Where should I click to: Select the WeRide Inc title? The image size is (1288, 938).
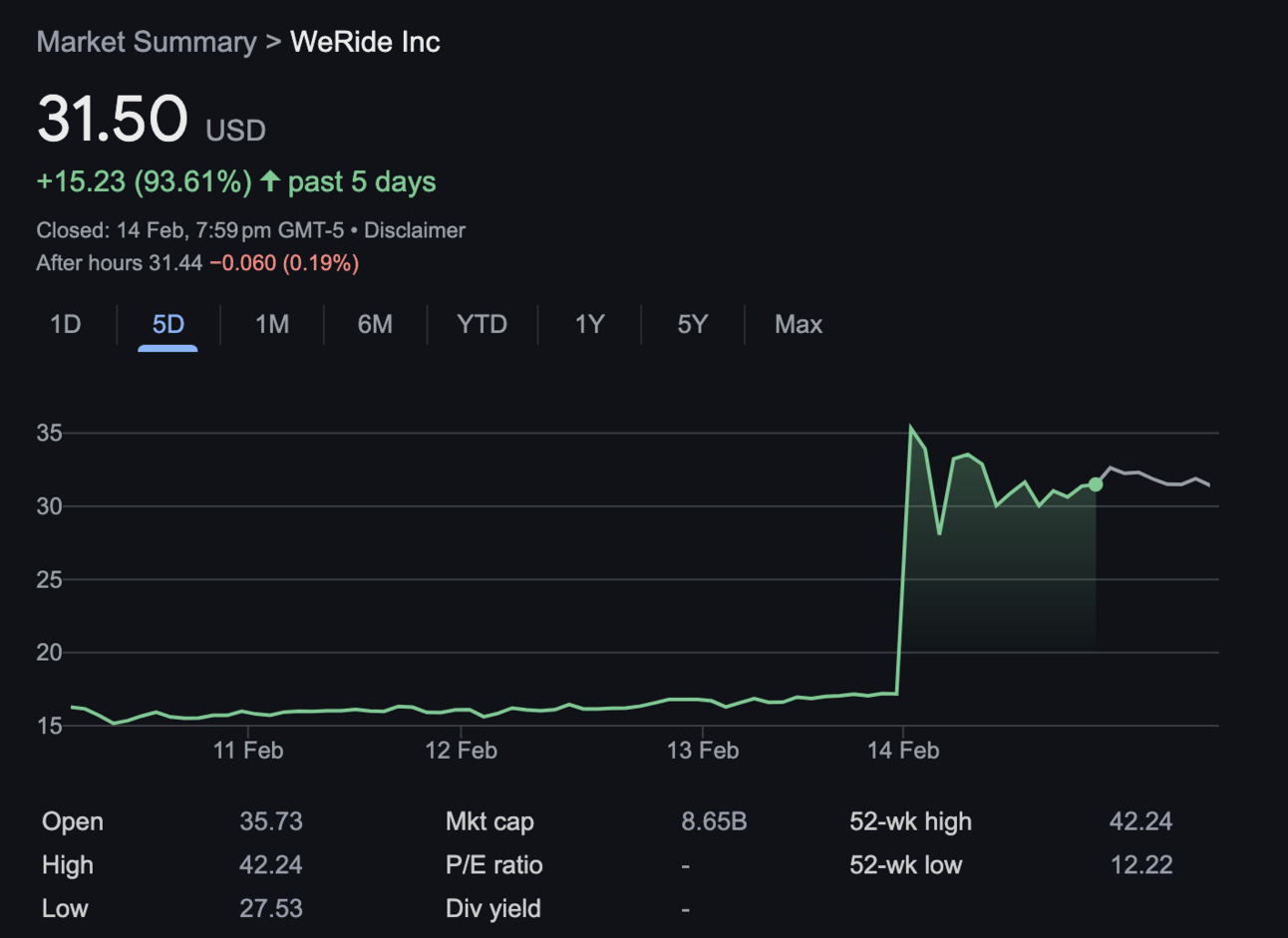point(365,42)
